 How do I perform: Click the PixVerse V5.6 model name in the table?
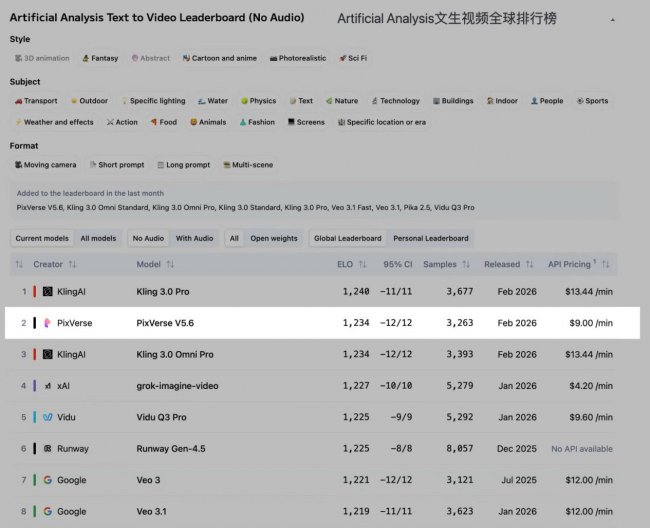coord(165,323)
